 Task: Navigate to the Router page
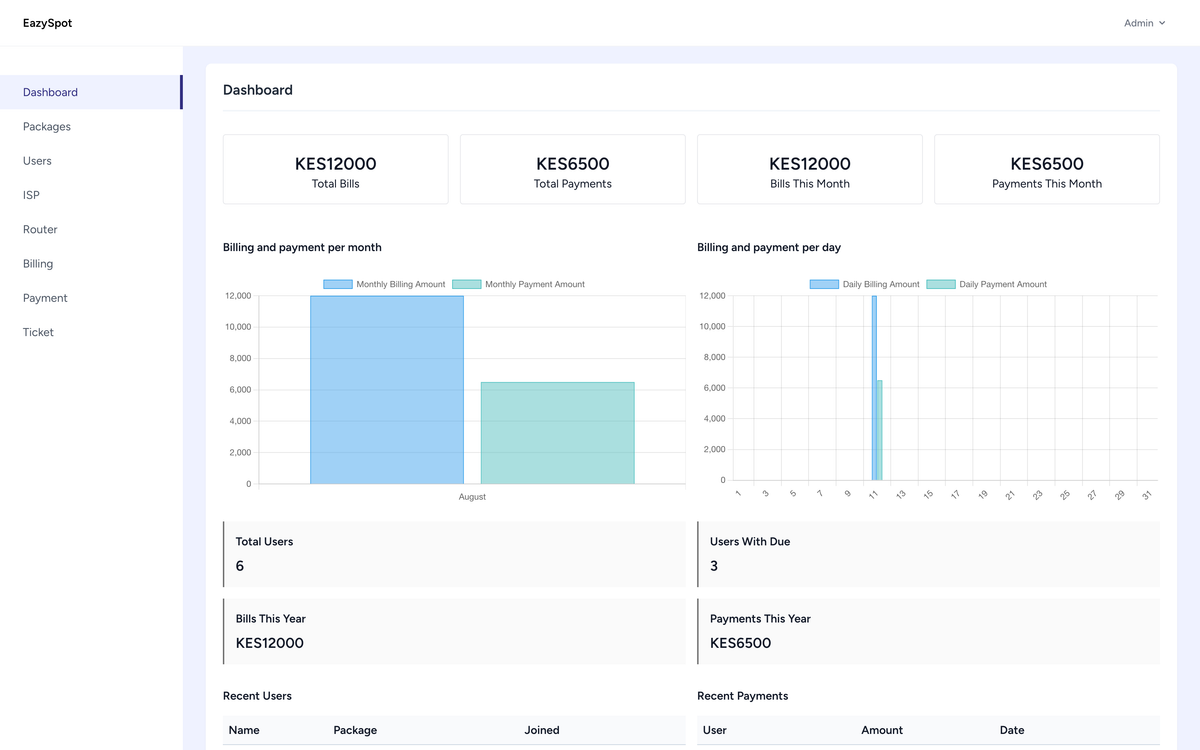tap(40, 230)
